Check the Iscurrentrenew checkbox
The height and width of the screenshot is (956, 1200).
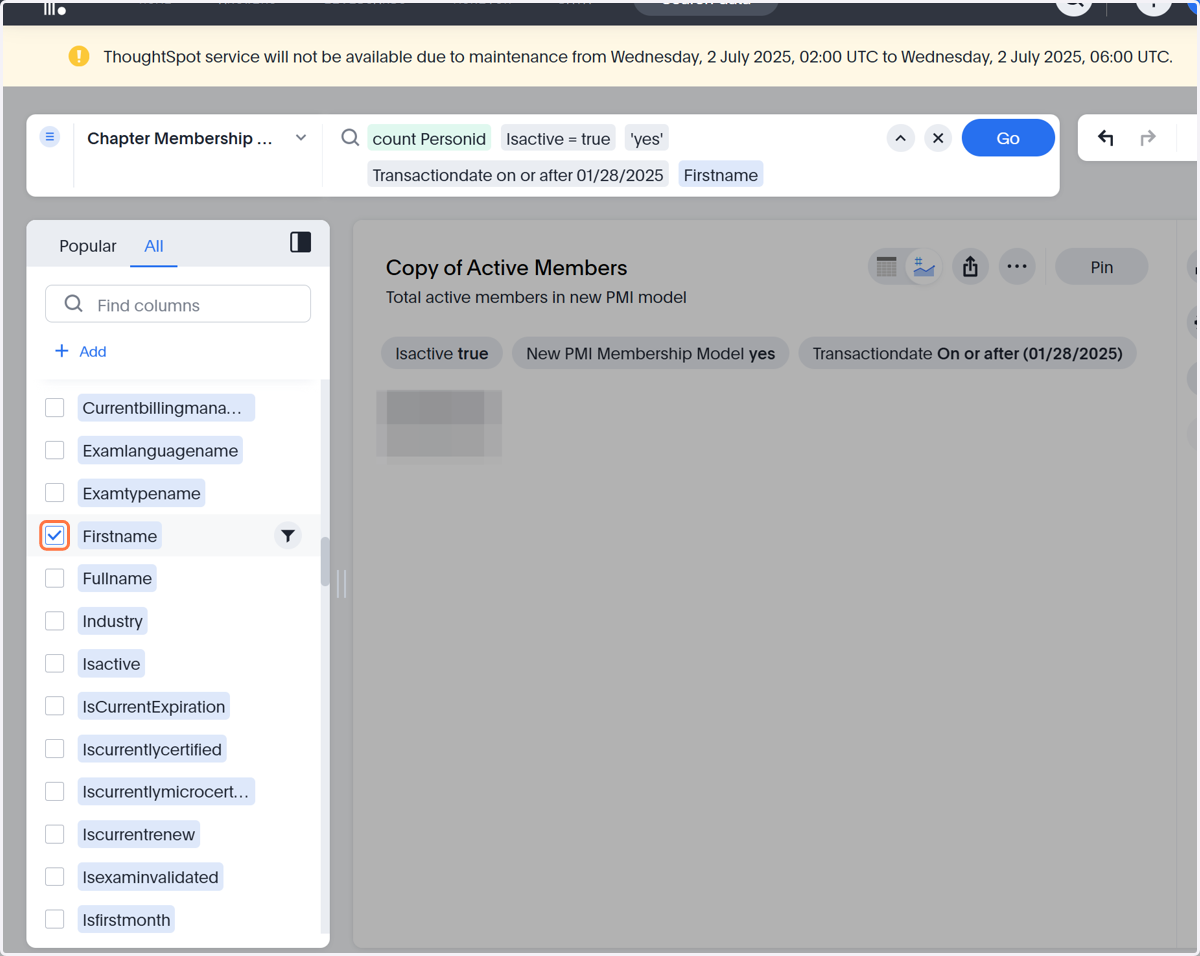pos(55,834)
